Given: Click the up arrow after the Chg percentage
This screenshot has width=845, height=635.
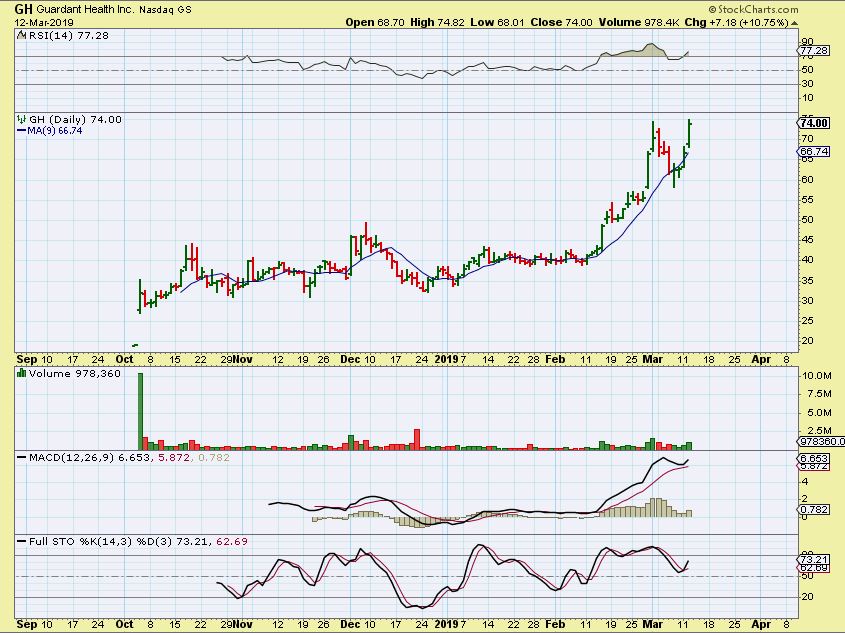Looking at the screenshot, I should pos(794,23).
